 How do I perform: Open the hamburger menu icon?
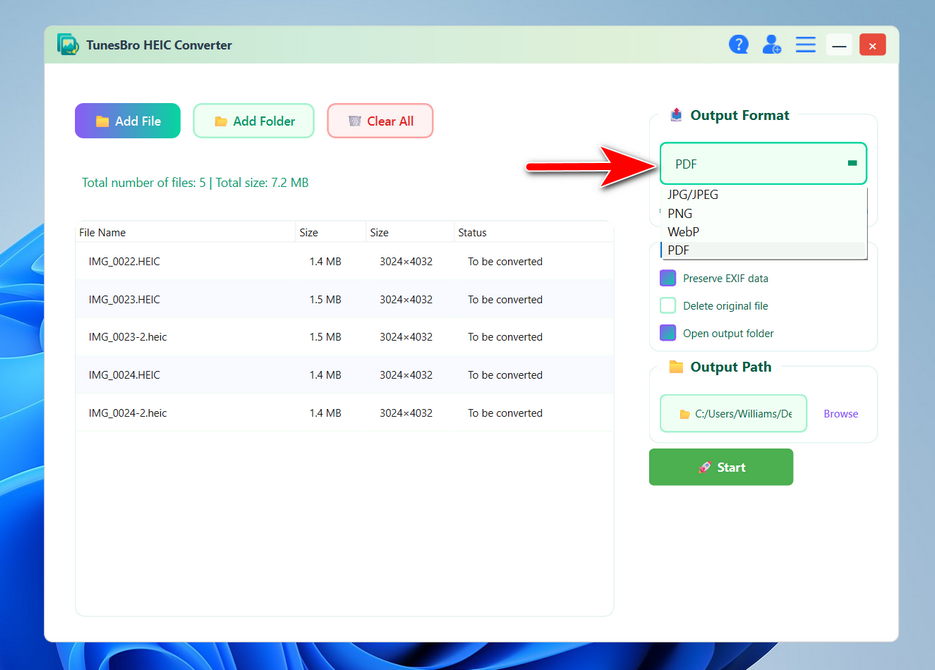(x=806, y=45)
